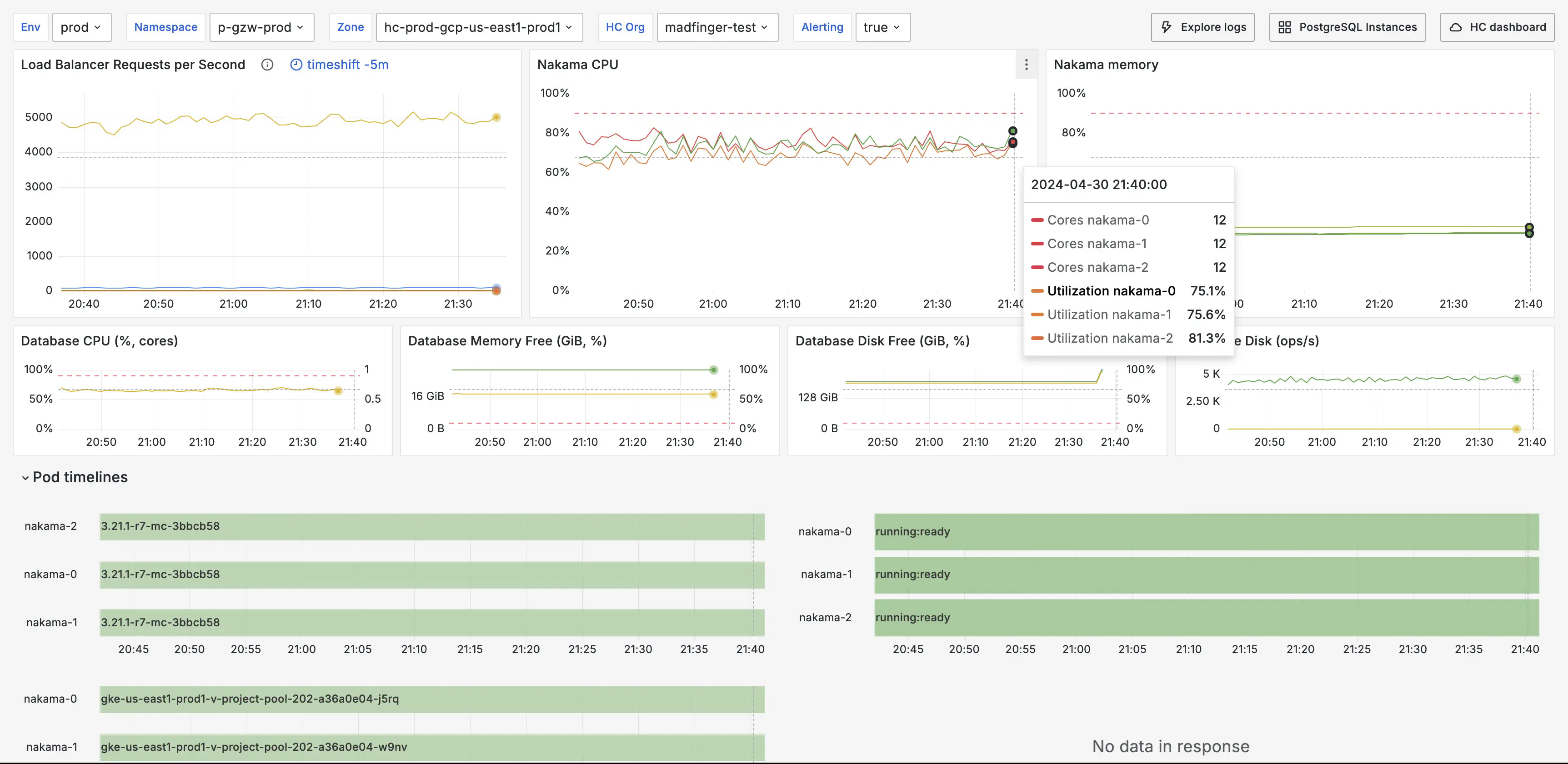This screenshot has height=764, width=1568.
Task: Click the red data point on Nakama CPU chart
Action: (x=1012, y=143)
